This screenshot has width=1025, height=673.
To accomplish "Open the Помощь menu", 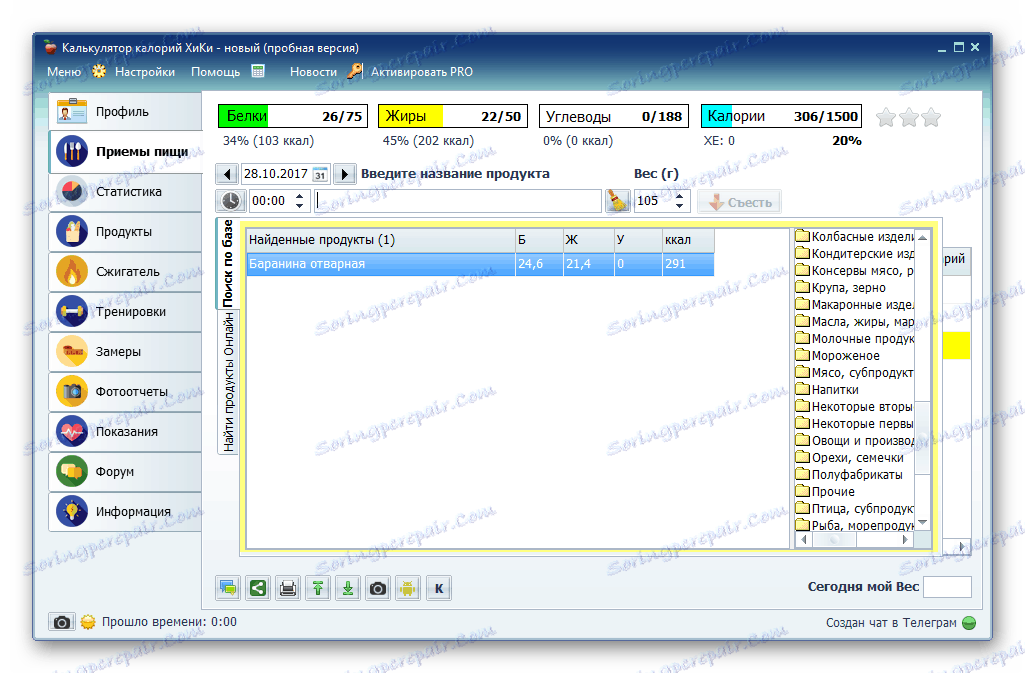I will click(215, 72).
